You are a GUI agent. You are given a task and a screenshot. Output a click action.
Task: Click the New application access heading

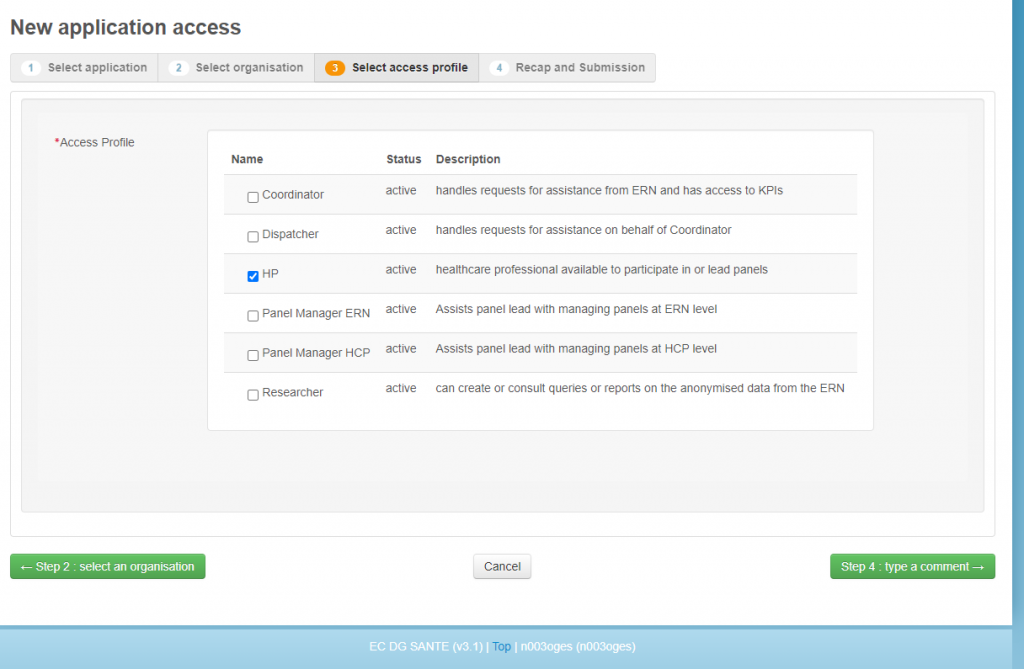click(x=125, y=28)
